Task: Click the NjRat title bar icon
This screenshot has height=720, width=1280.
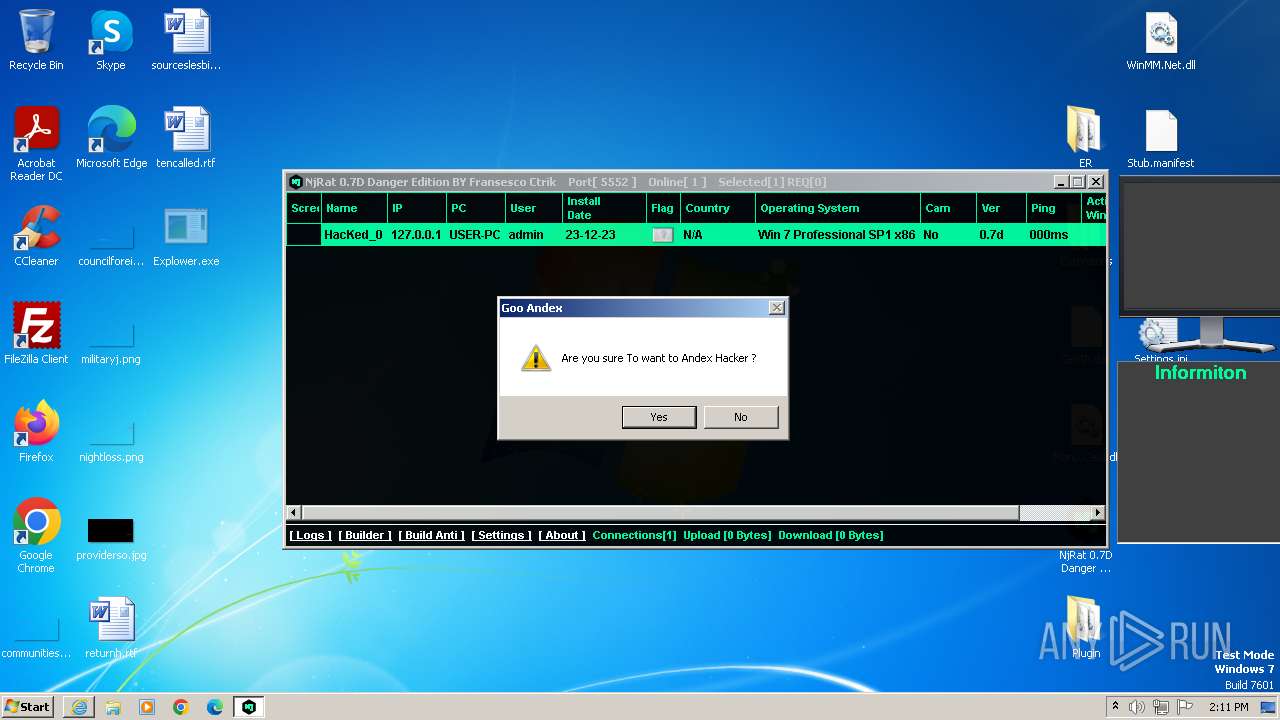Action: click(x=295, y=182)
